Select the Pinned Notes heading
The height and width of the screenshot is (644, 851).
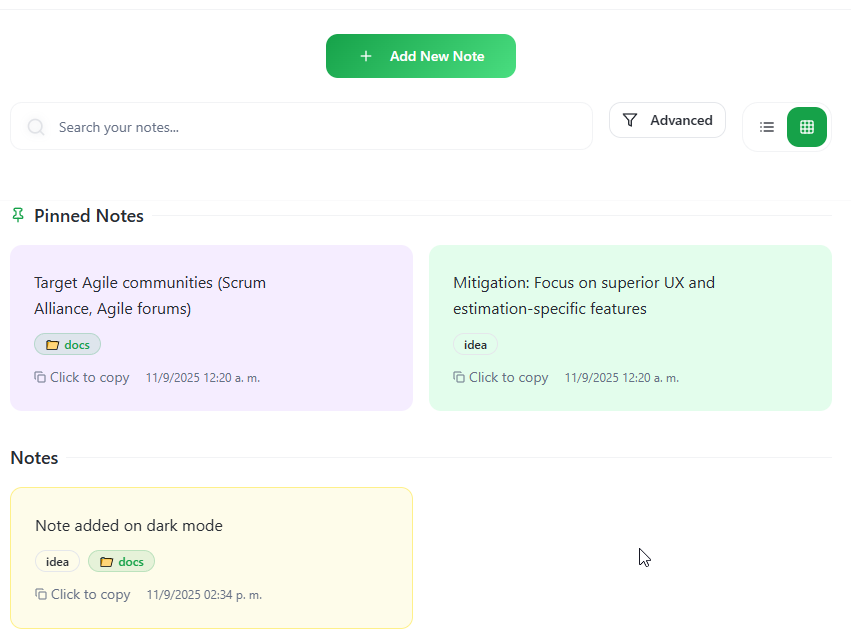click(89, 215)
